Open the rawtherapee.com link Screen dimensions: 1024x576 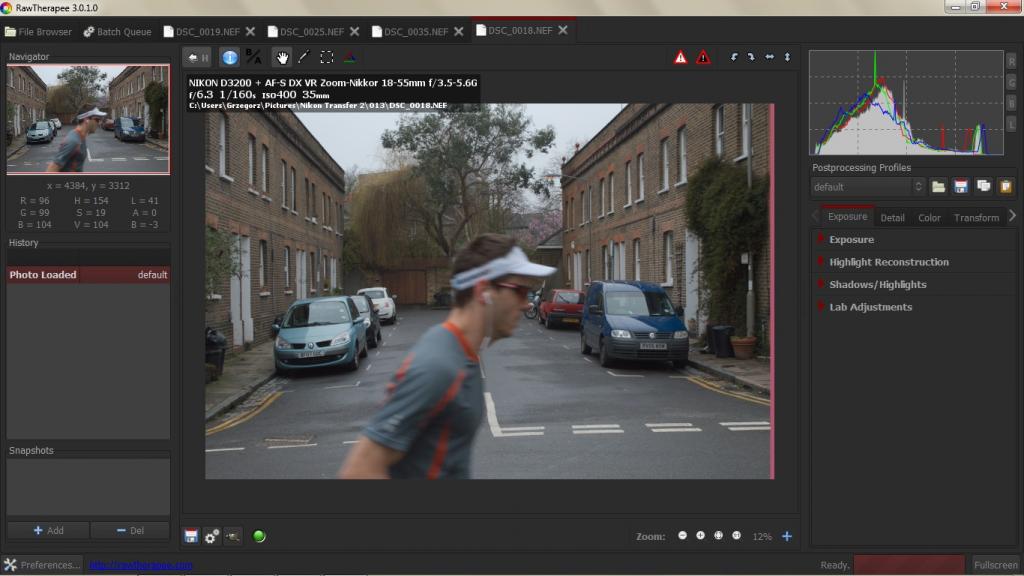pos(141,565)
